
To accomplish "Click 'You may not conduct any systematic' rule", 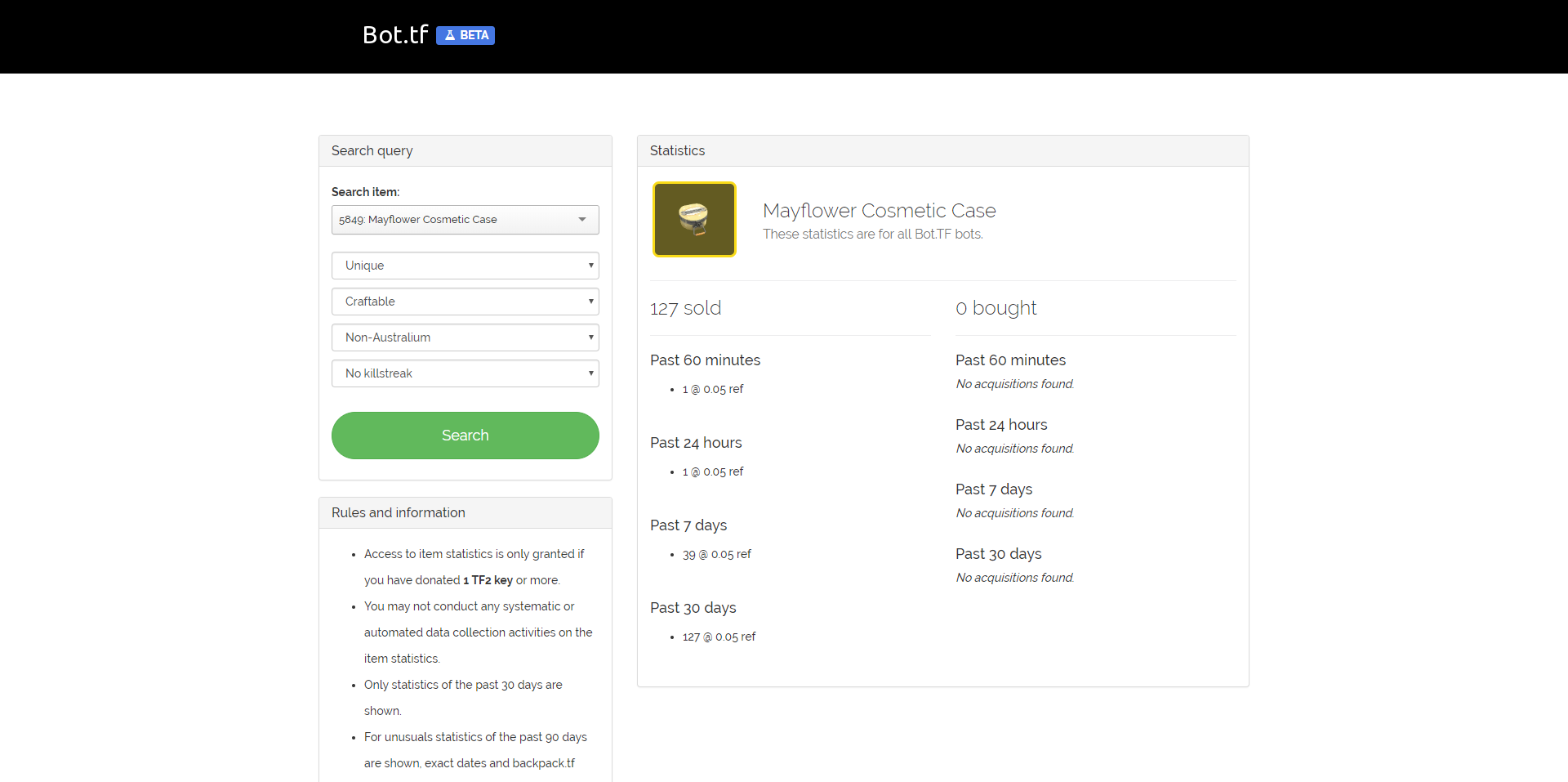I will 479,632.
